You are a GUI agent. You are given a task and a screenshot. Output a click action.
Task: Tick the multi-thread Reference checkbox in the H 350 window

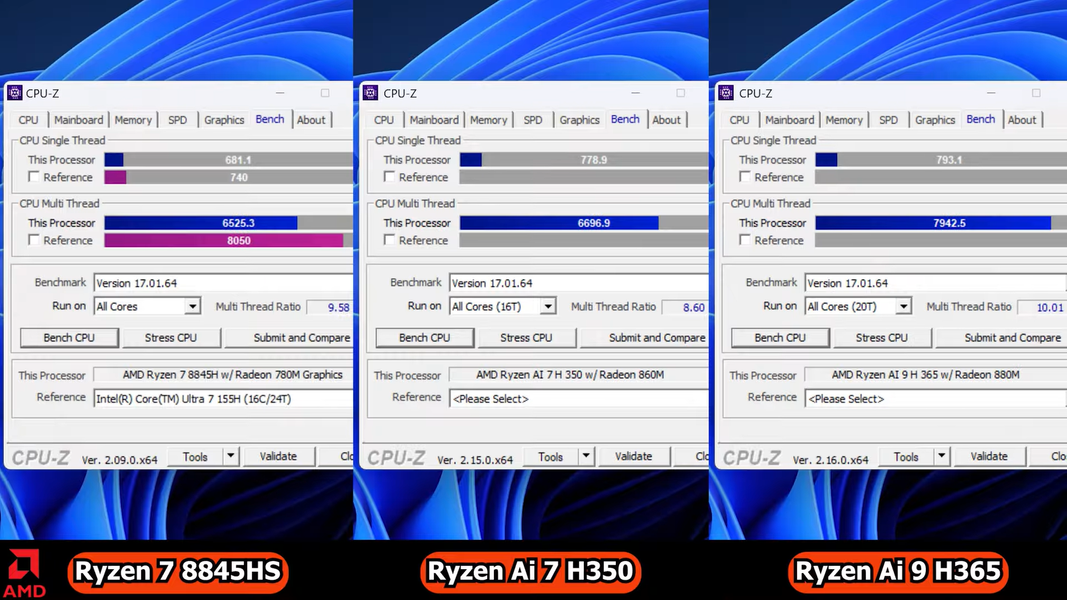click(389, 240)
